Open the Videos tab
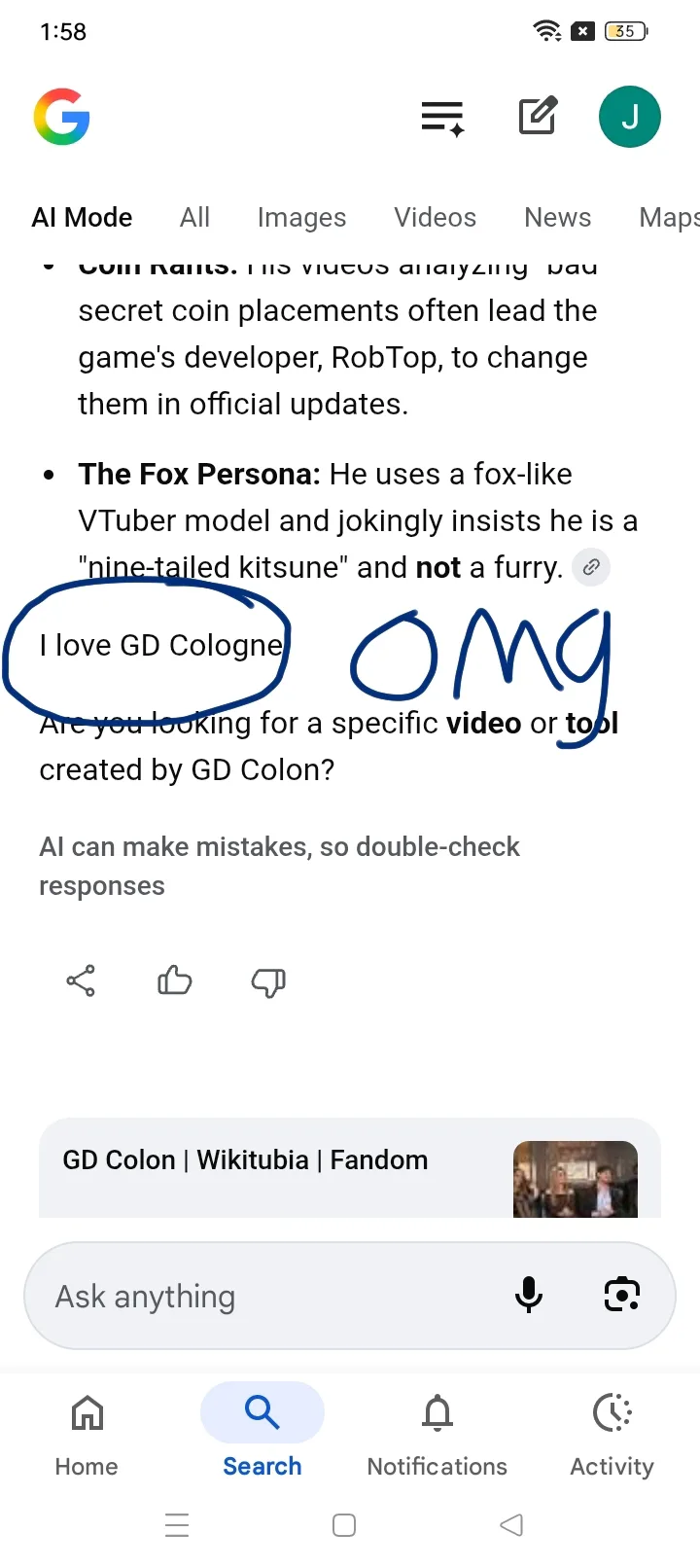The image size is (700, 1568). [x=435, y=217]
